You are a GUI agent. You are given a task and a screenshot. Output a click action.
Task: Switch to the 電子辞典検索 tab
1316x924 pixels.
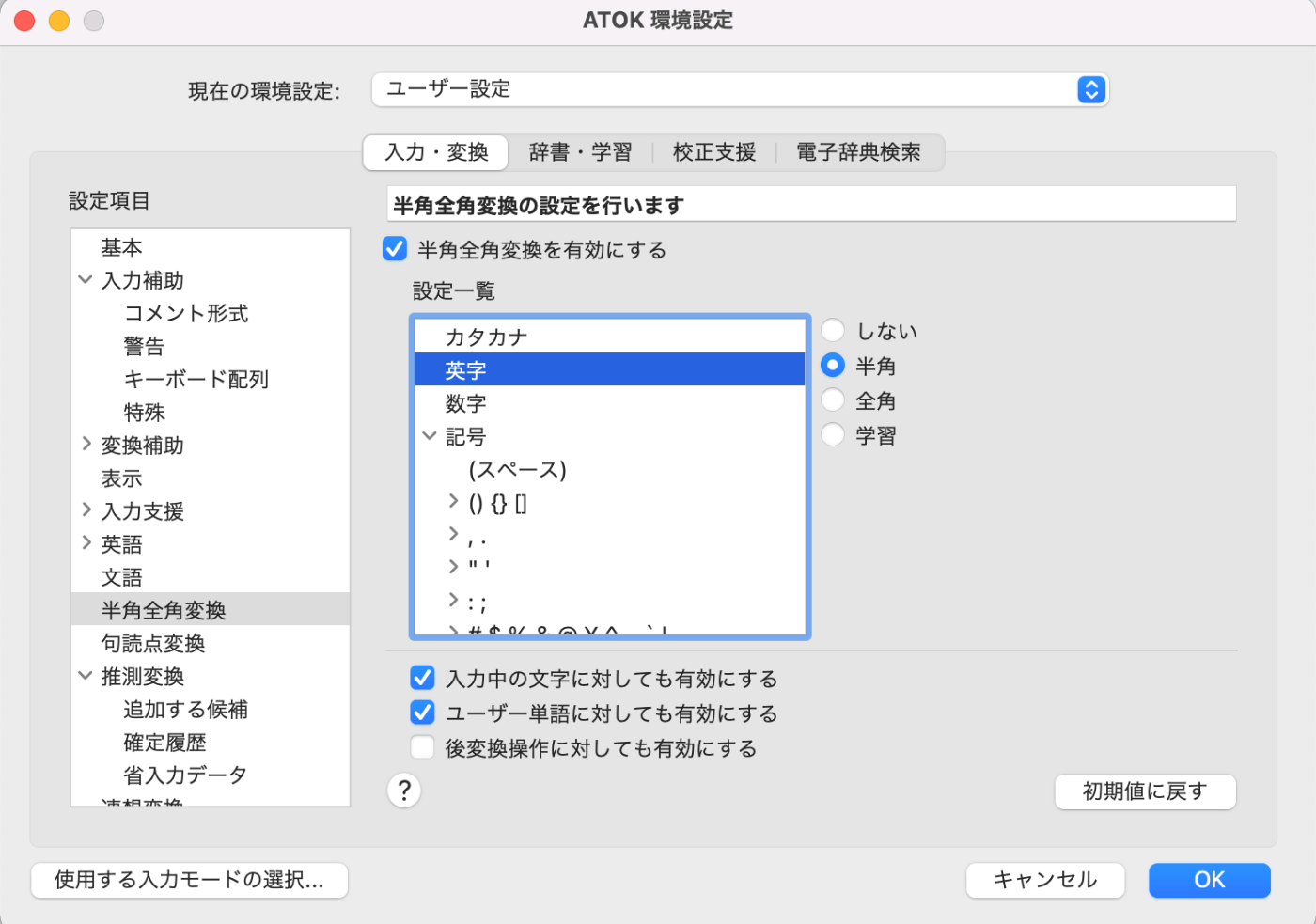(858, 152)
